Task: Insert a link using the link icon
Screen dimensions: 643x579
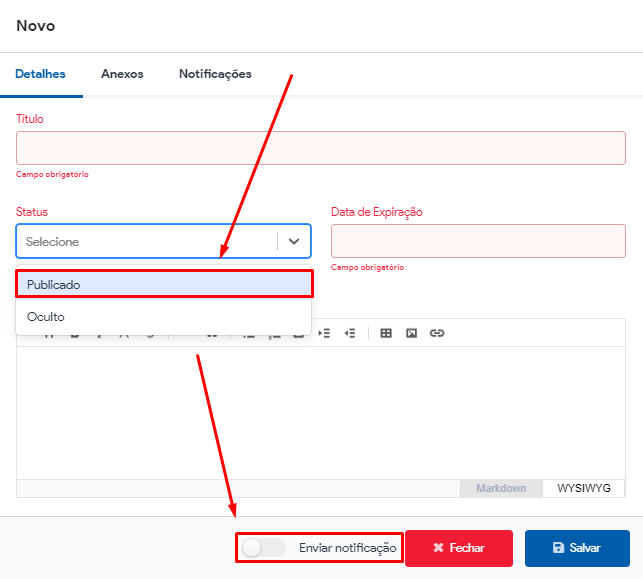Action: (x=437, y=333)
